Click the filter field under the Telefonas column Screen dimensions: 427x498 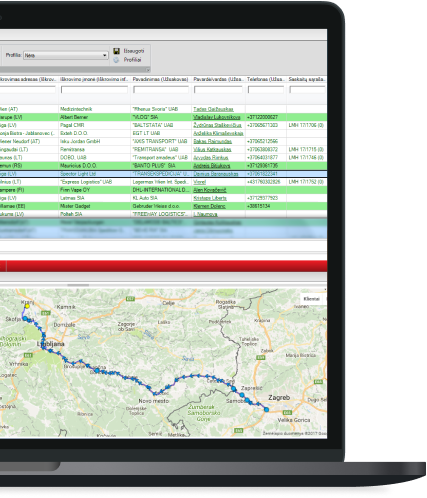(x=266, y=89)
